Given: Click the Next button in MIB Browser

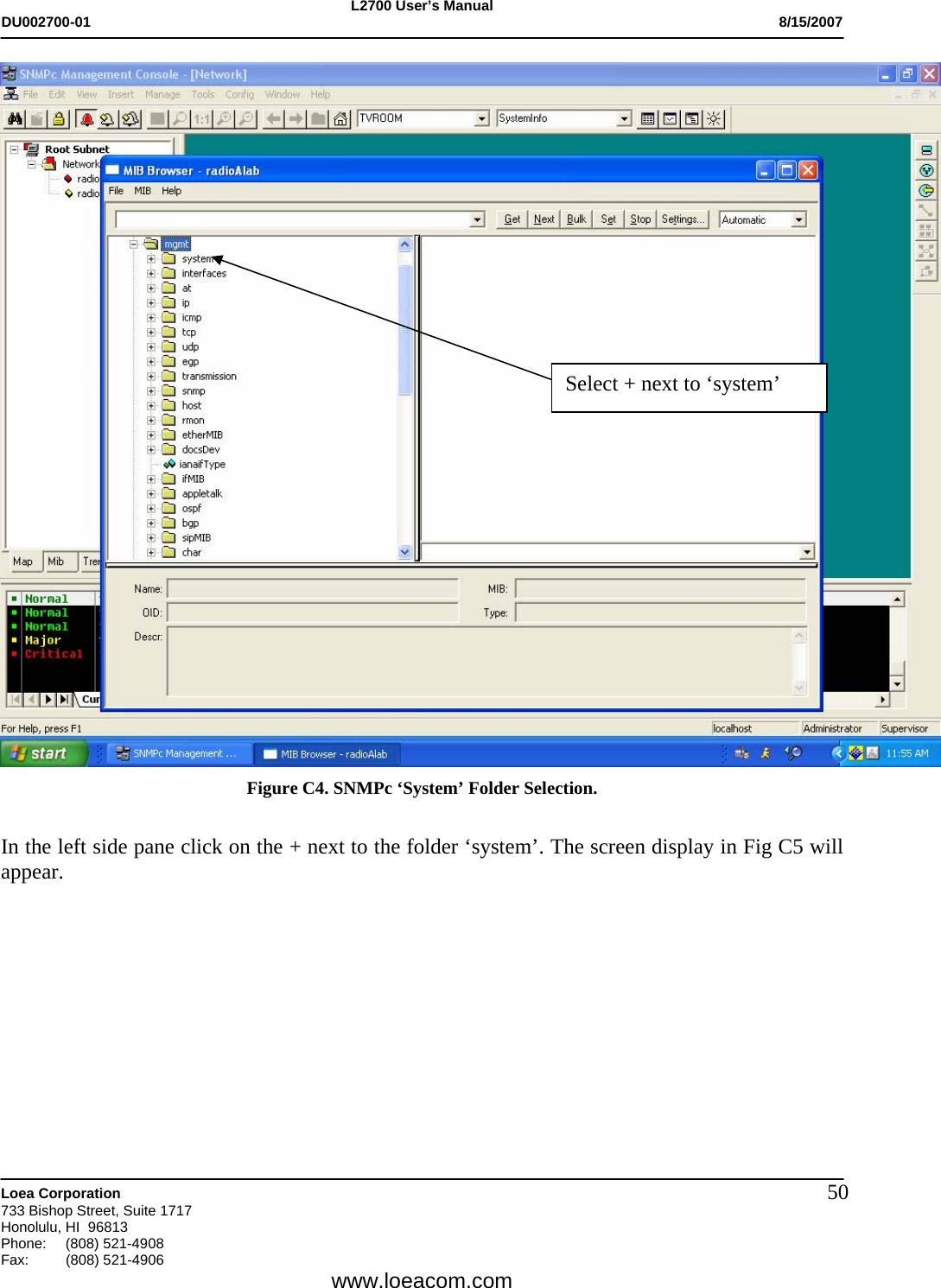Looking at the screenshot, I should point(544,220).
